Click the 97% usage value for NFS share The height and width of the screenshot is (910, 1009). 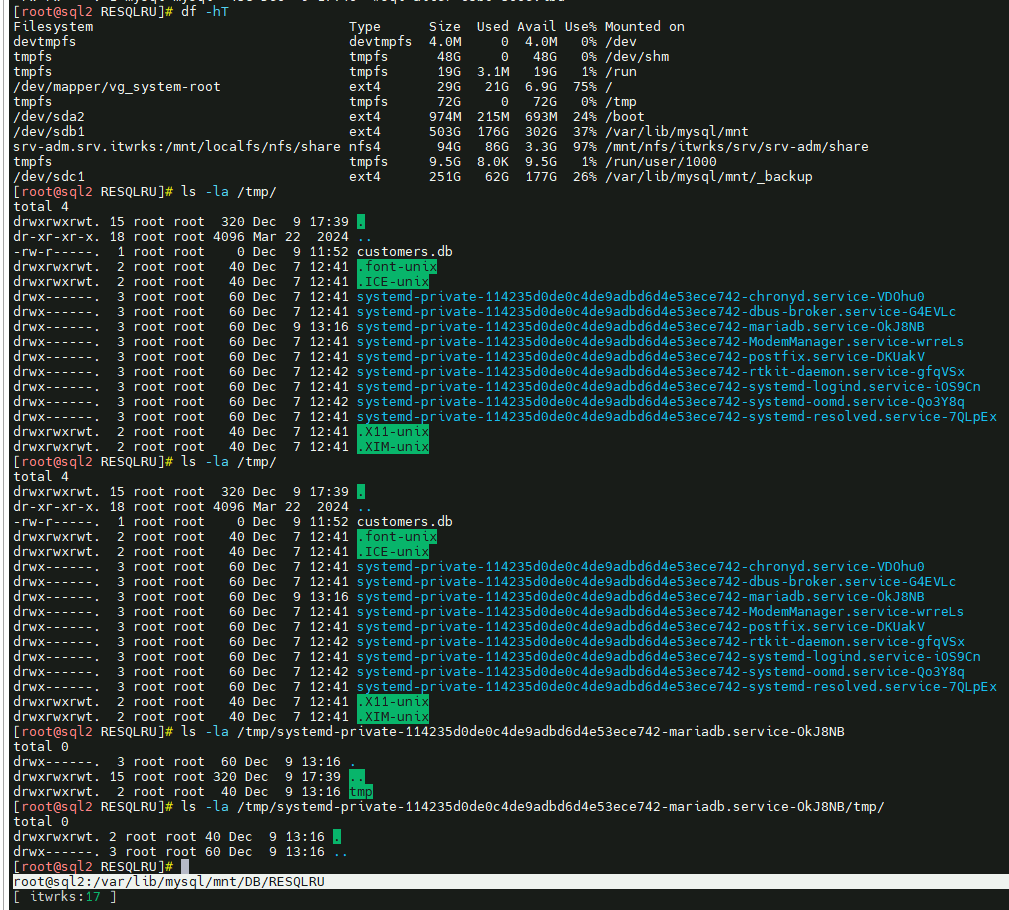point(583,146)
